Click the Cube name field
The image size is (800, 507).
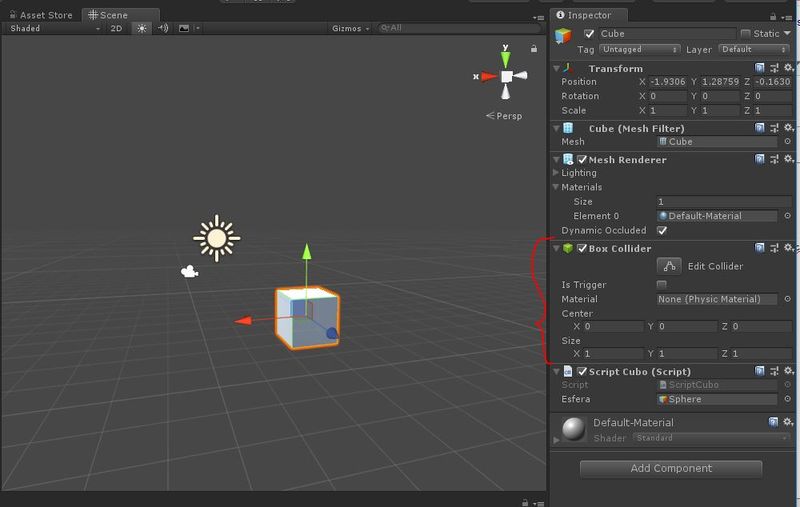click(x=667, y=34)
